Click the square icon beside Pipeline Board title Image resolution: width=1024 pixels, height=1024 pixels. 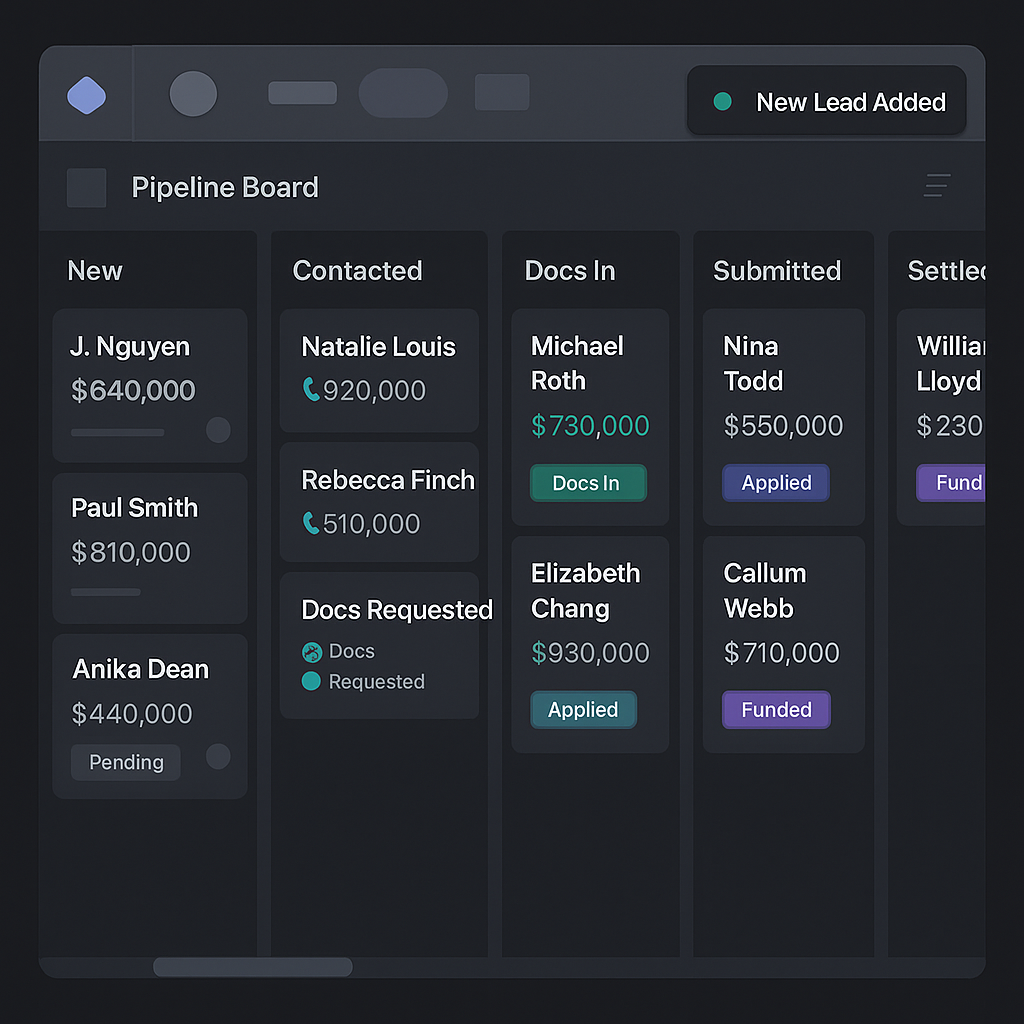coord(86,188)
